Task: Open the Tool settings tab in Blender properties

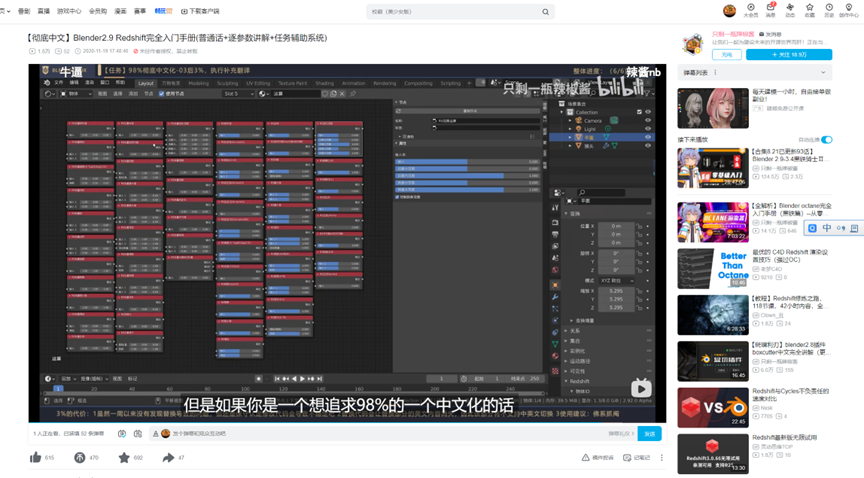Action: tap(555, 207)
